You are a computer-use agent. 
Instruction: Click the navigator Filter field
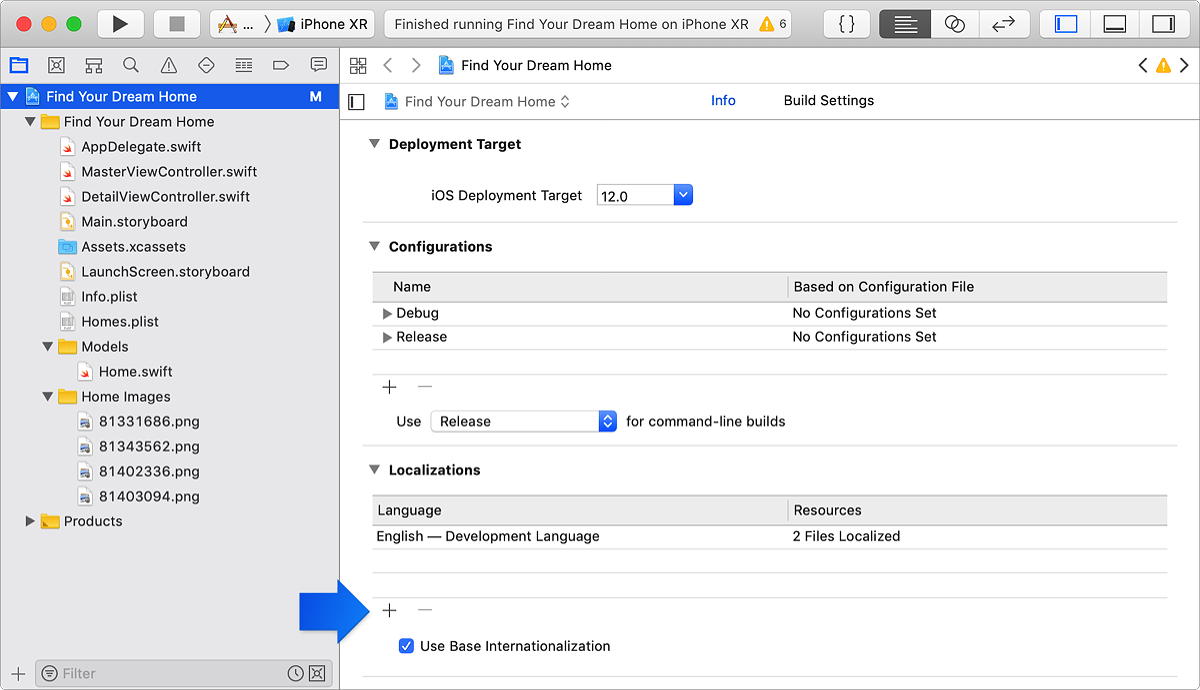pyautogui.click(x=182, y=673)
